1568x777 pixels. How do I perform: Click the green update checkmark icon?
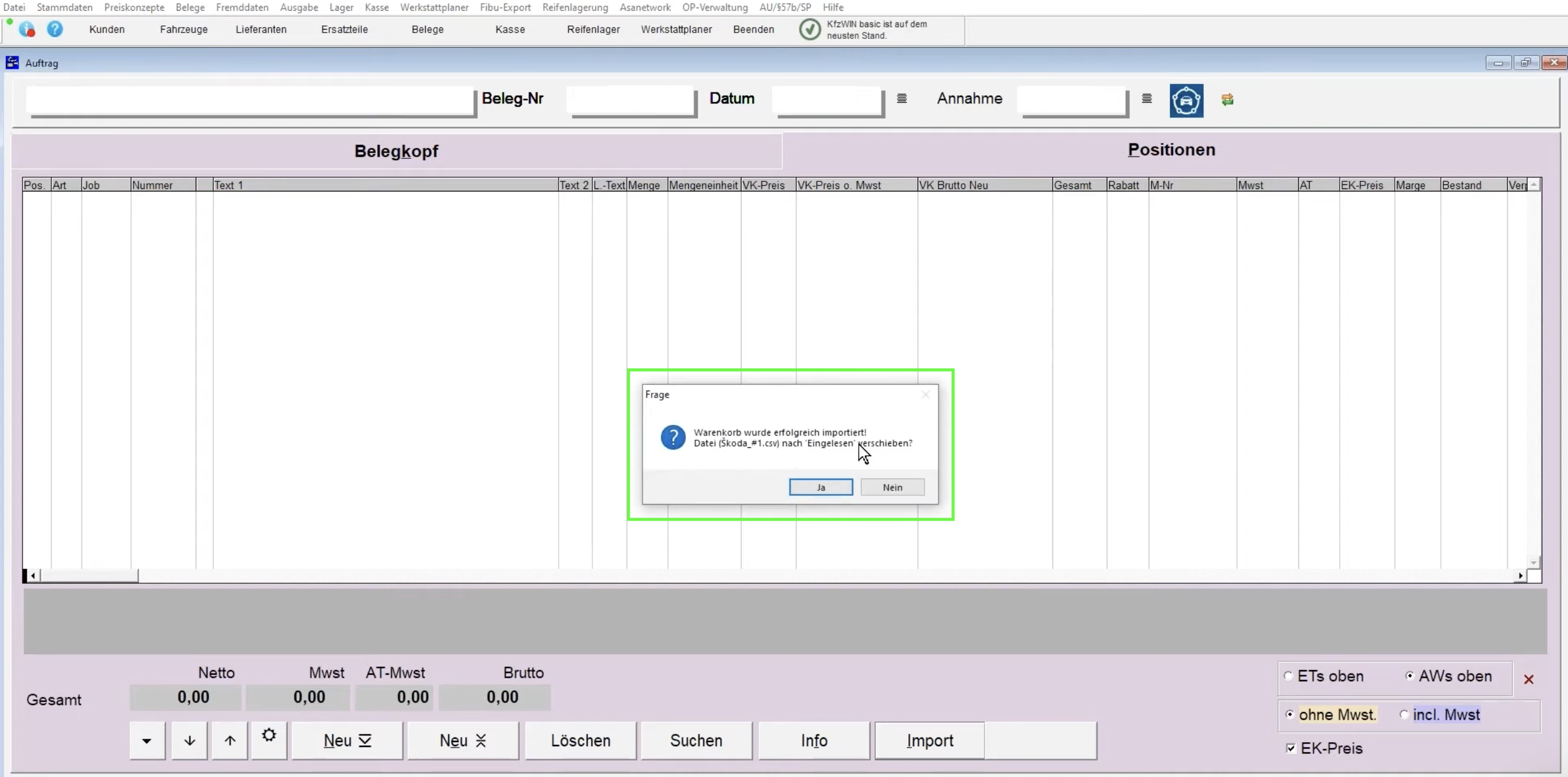pos(809,29)
